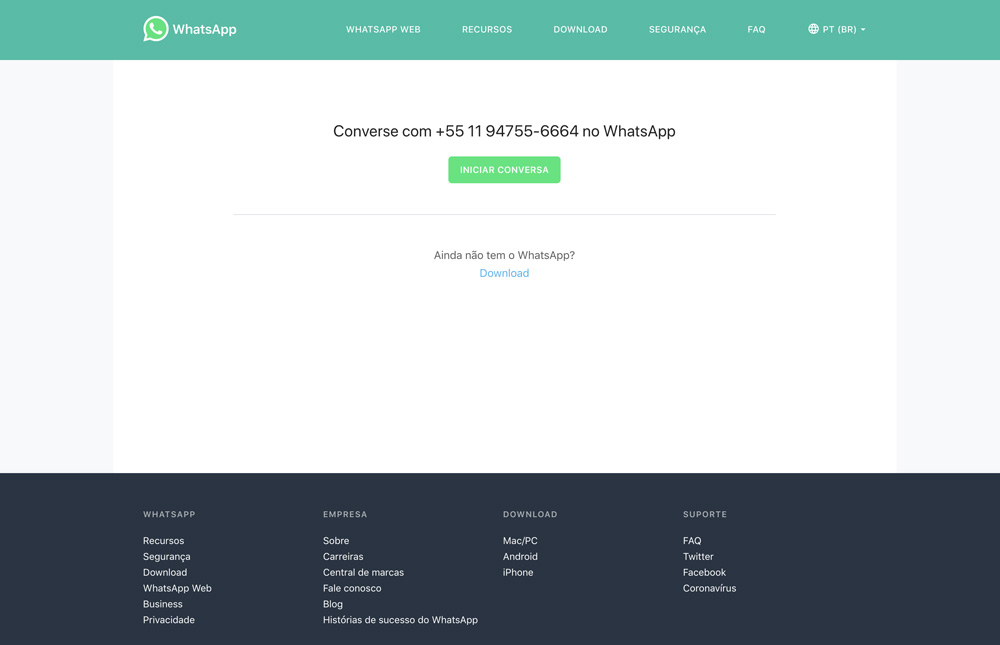Click the WhatsApp logo icon
1000x645 pixels.
pyautogui.click(x=156, y=29)
